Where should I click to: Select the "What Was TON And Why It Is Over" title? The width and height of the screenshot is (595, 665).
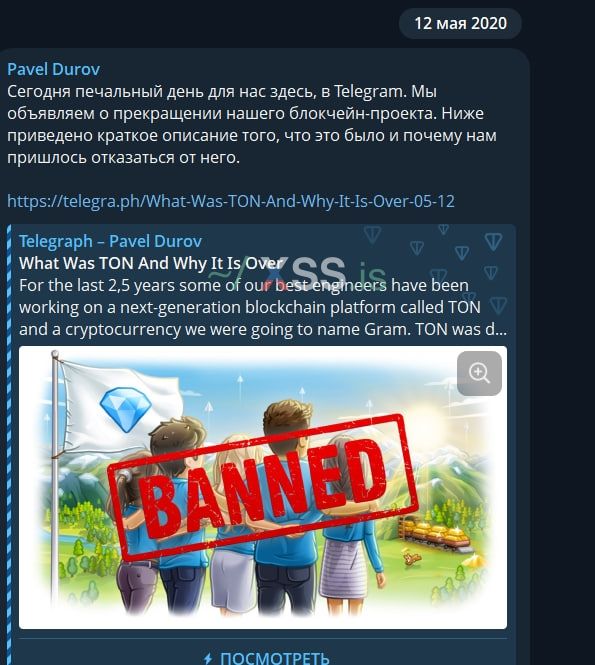[151, 263]
